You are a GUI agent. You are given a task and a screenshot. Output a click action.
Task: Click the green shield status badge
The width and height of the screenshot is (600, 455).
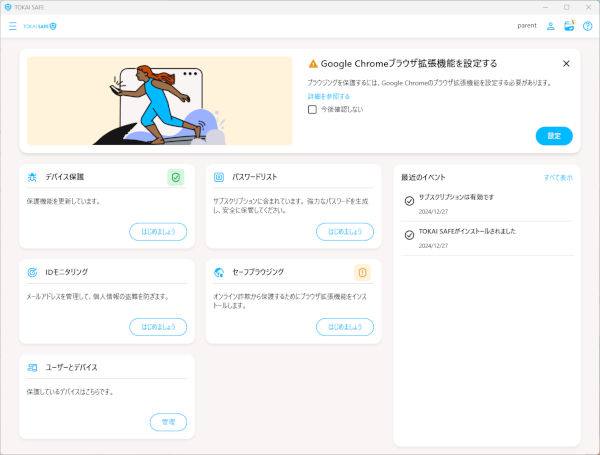click(176, 177)
